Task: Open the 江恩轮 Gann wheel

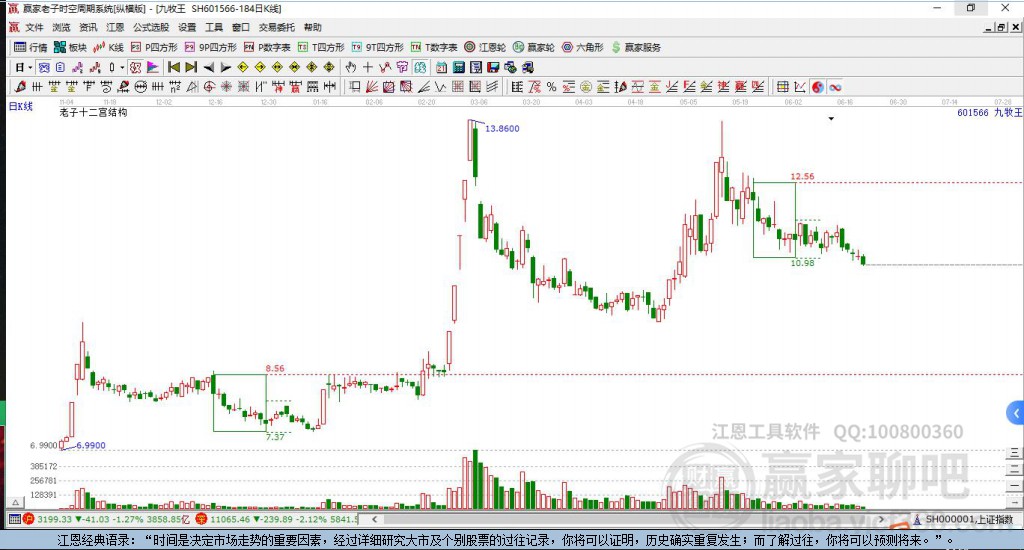Action: (x=485, y=47)
